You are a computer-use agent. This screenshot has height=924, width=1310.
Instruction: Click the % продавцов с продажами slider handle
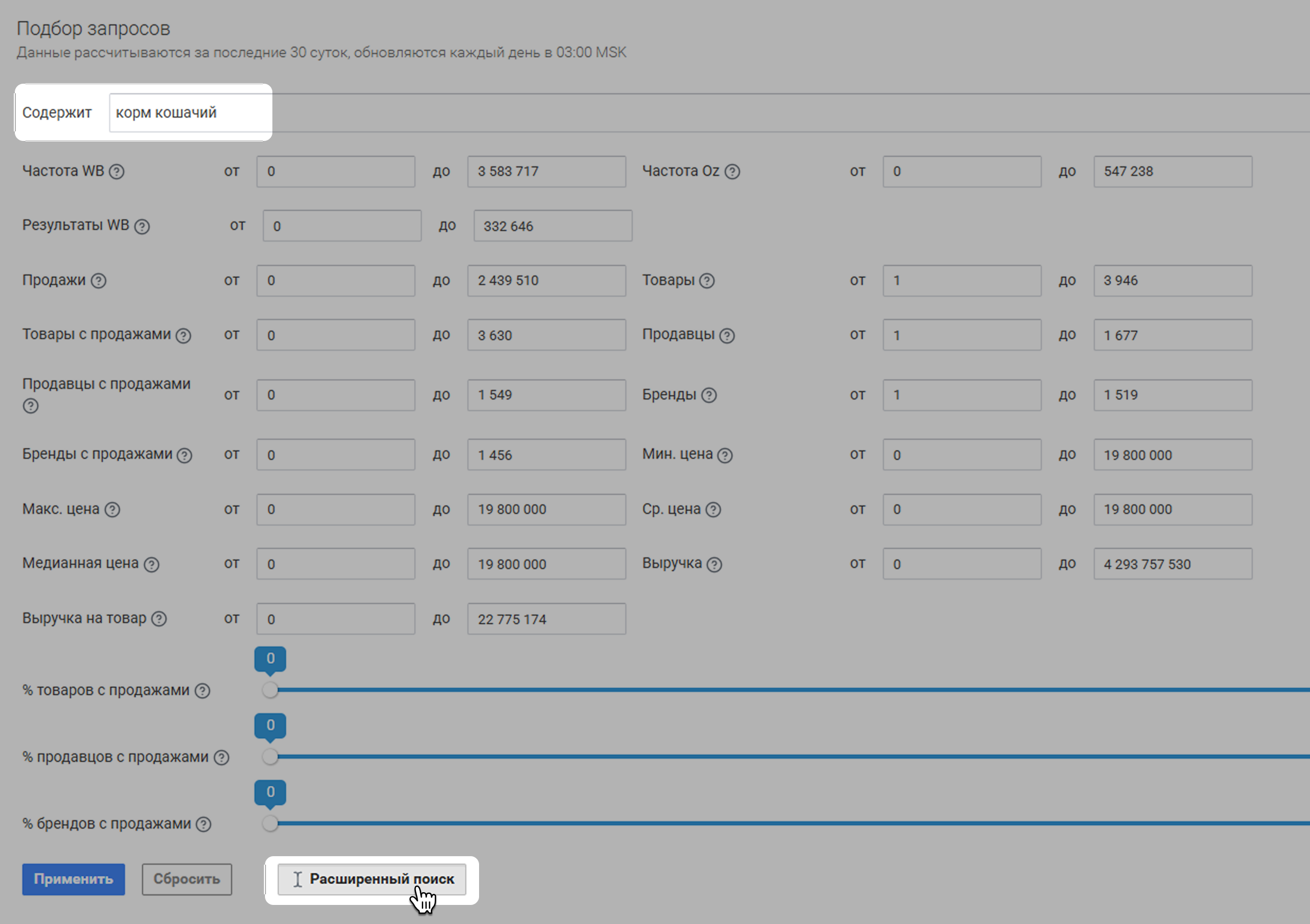point(270,757)
